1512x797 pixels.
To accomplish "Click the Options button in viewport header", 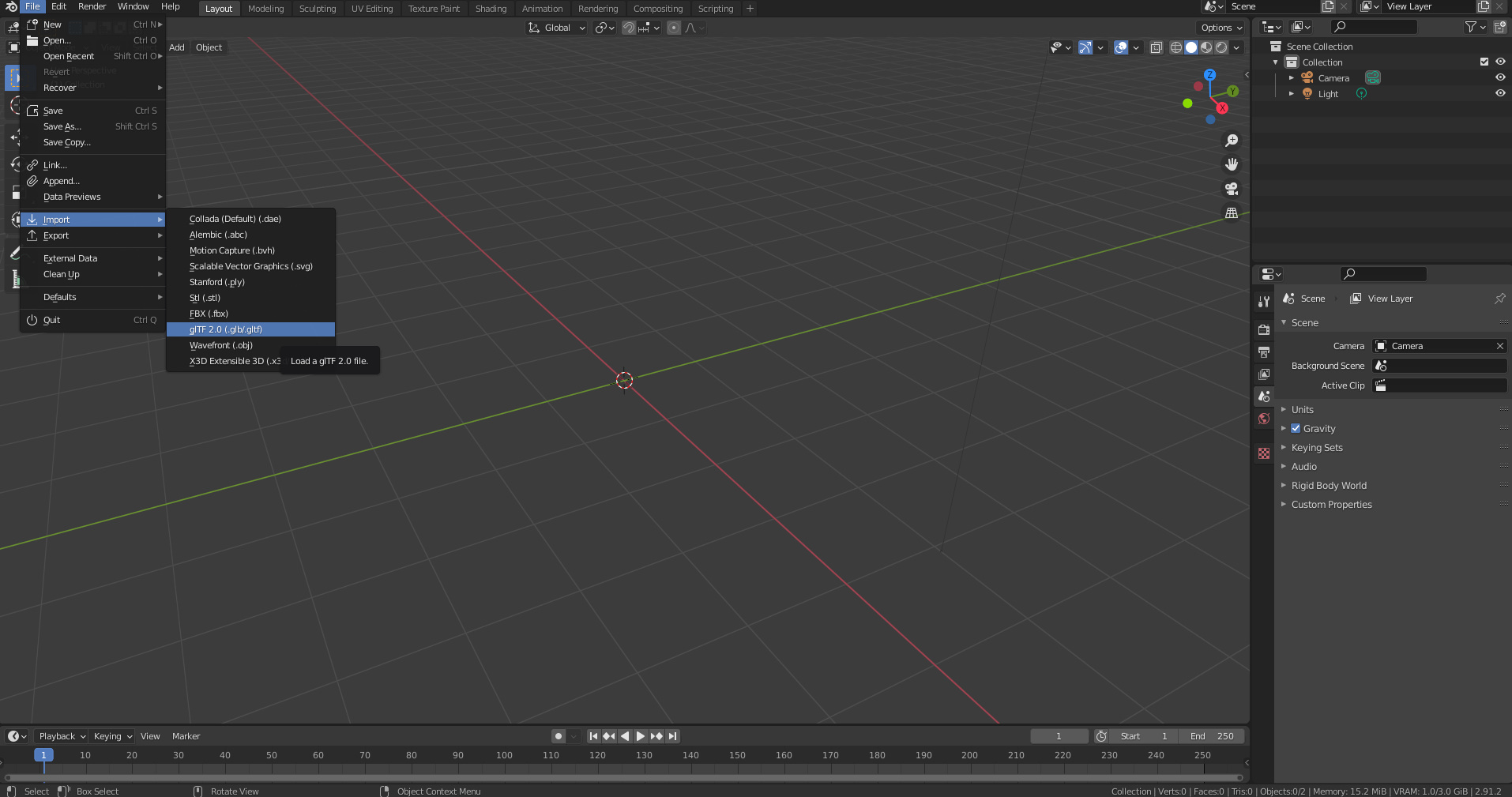I will 1221,28.
